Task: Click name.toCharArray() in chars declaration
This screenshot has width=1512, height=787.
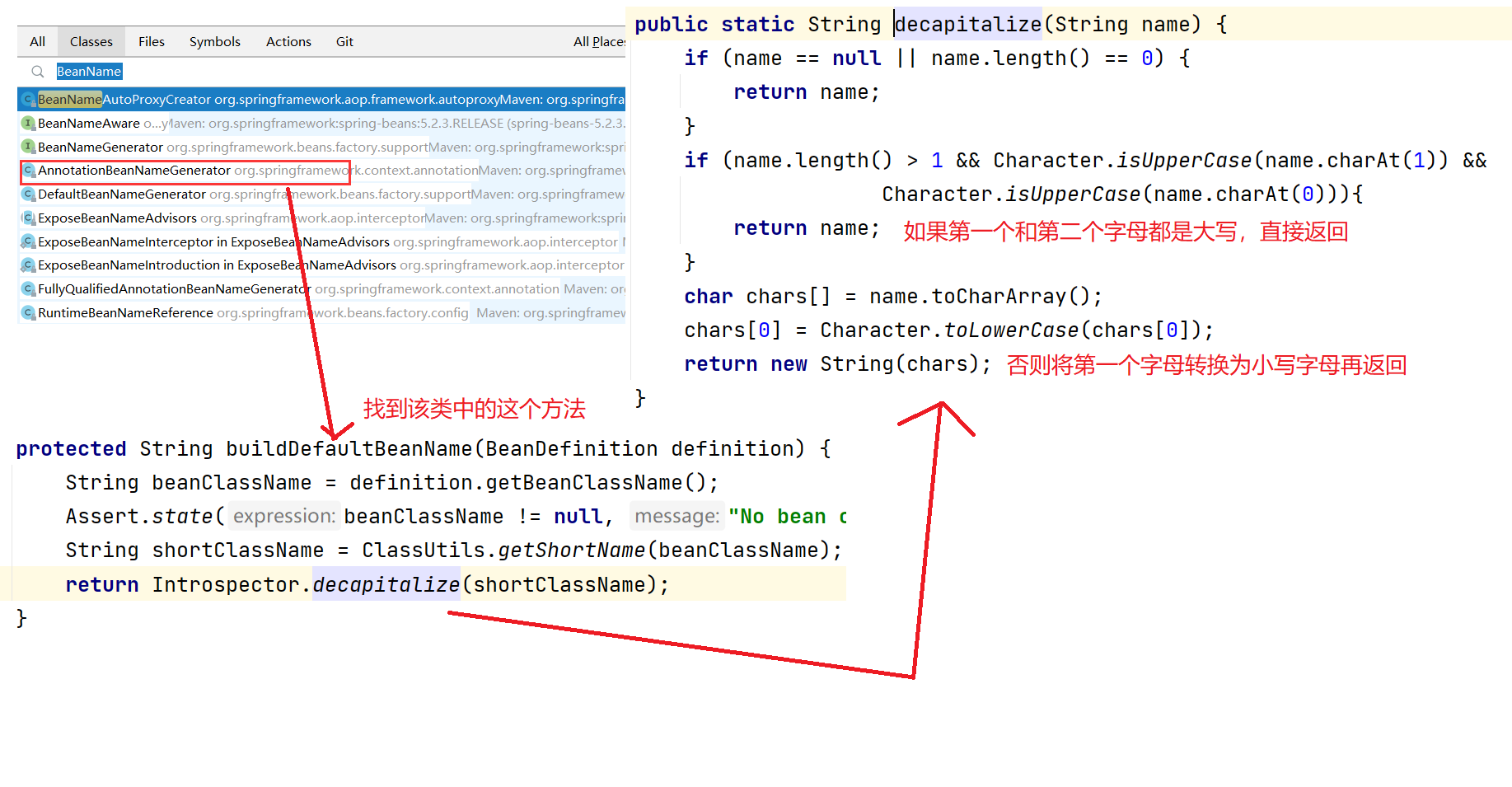Action: click(x=980, y=296)
